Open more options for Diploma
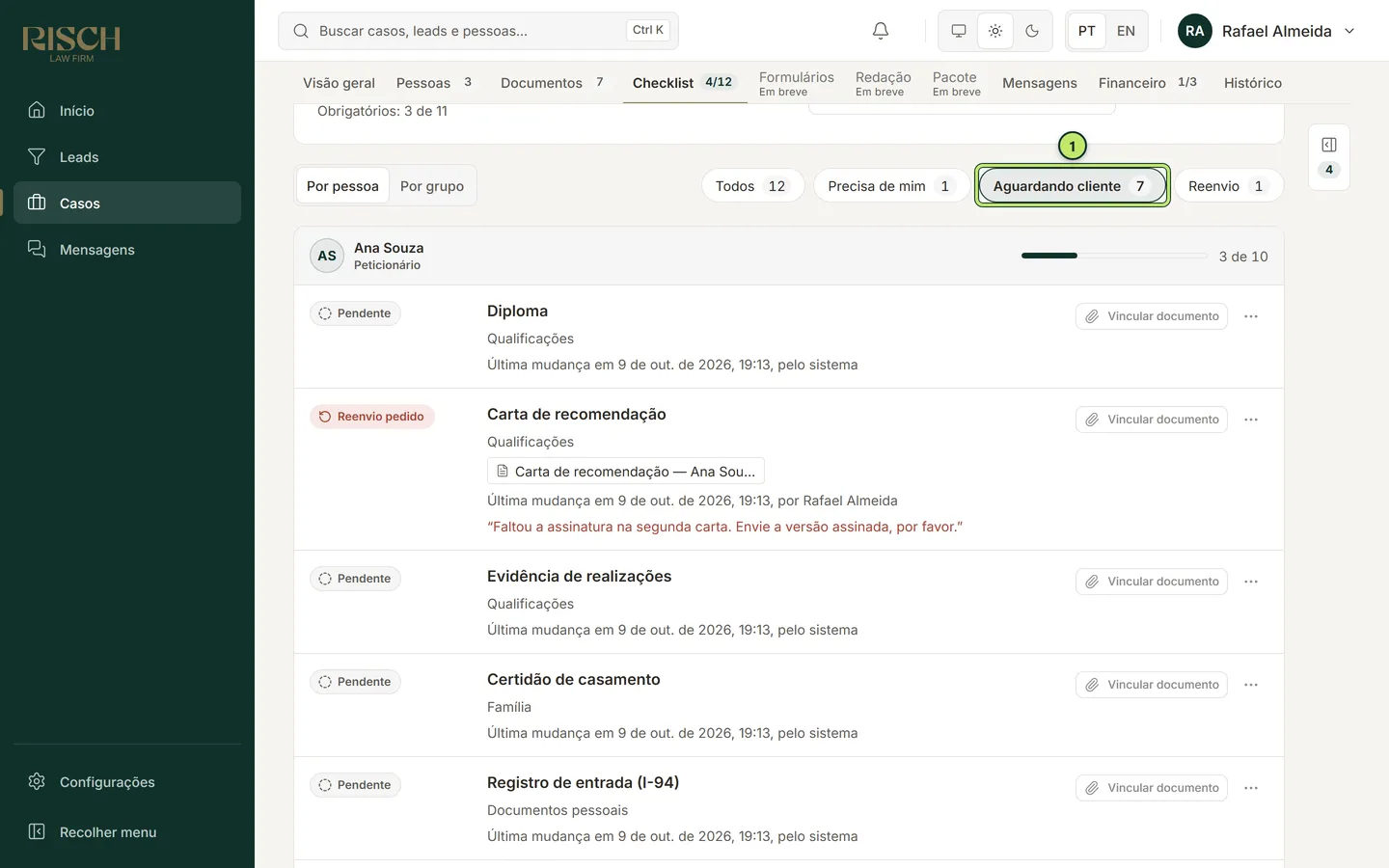 click(x=1251, y=316)
